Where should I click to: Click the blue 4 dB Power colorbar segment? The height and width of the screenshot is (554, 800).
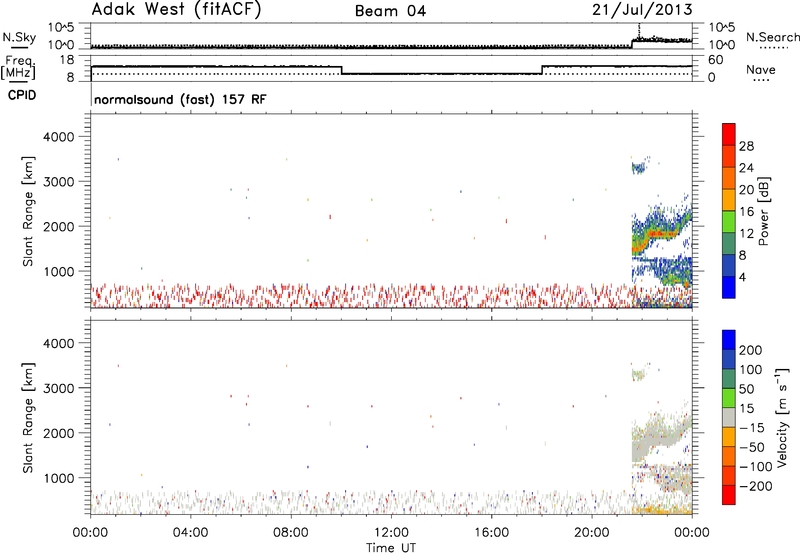click(729, 287)
